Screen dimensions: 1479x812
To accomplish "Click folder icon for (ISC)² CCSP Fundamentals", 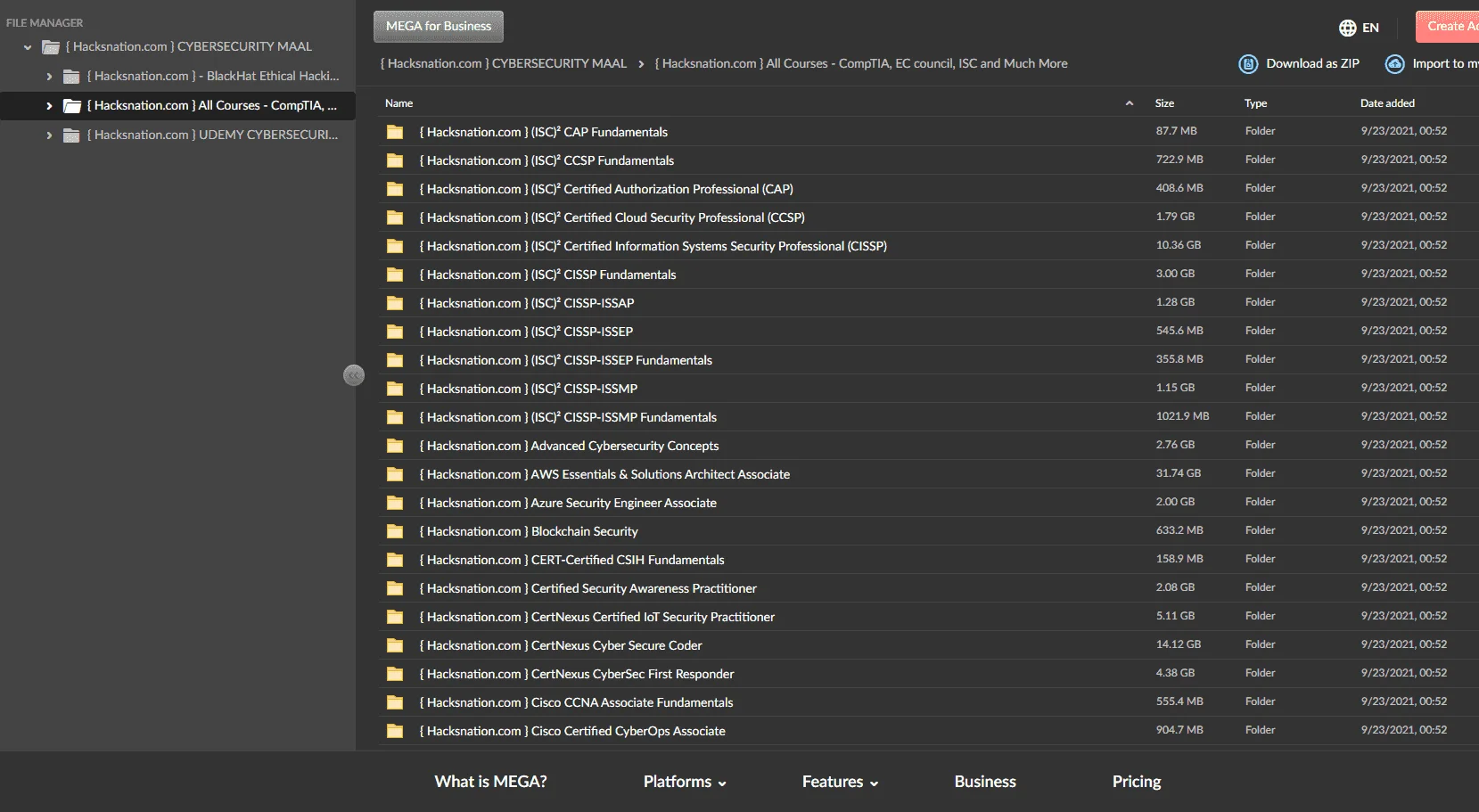I will 395,160.
